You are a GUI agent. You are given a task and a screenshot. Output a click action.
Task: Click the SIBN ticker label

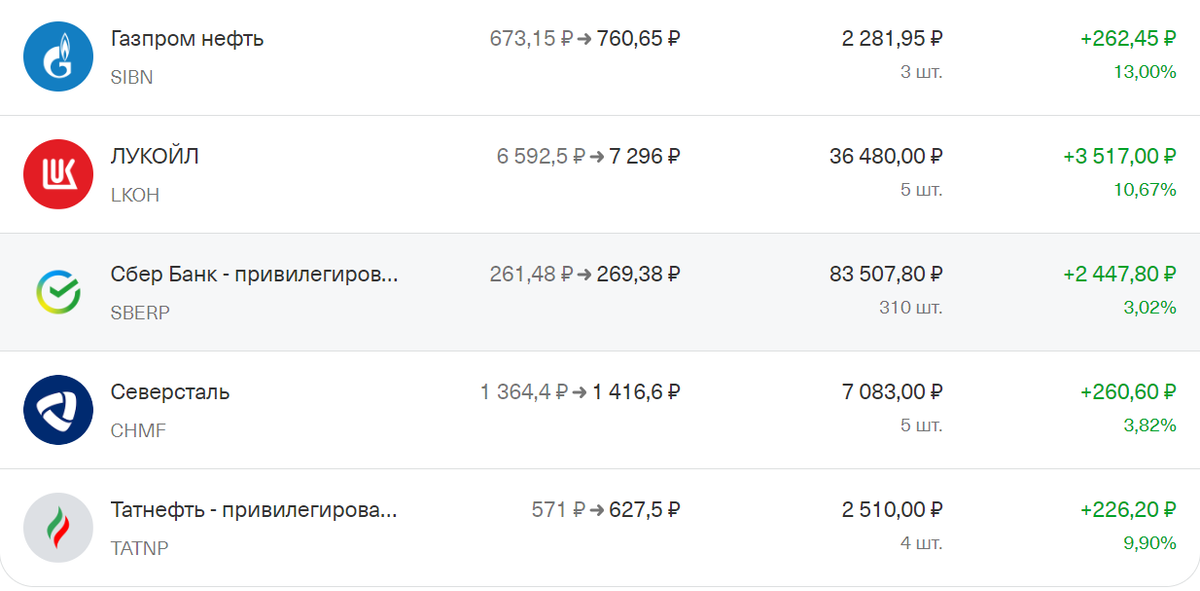132,77
